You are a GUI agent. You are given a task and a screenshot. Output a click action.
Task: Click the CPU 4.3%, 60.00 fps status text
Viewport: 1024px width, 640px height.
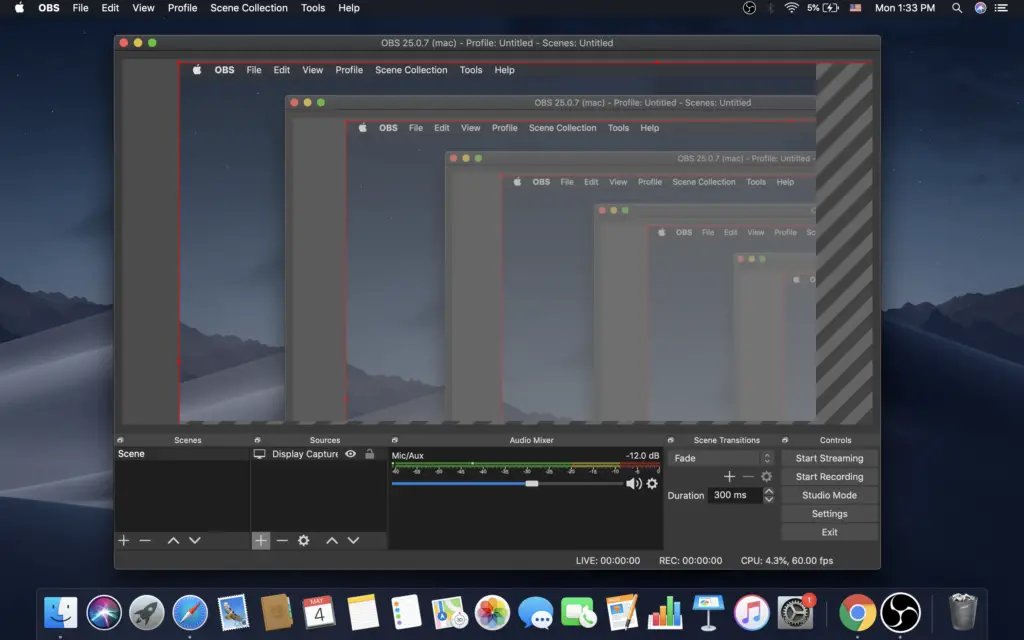(x=787, y=560)
